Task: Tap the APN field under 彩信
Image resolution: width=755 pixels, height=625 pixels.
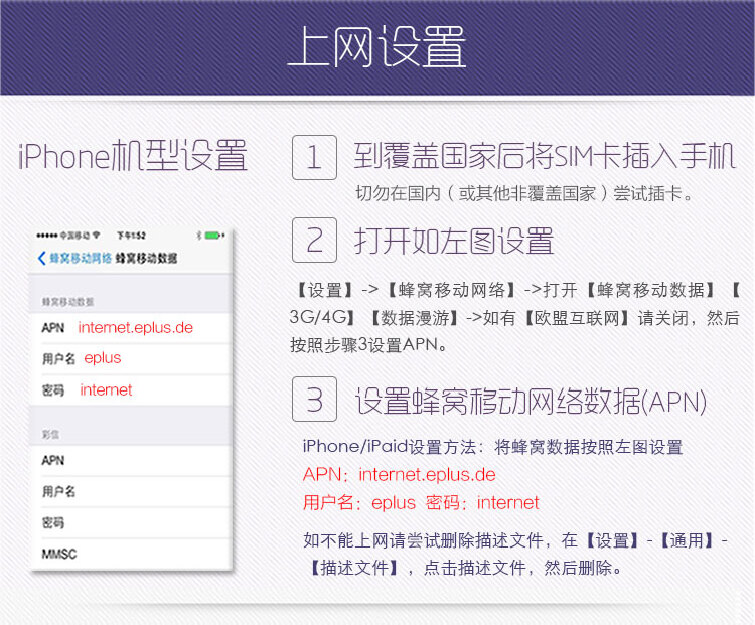Action: tap(135, 461)
